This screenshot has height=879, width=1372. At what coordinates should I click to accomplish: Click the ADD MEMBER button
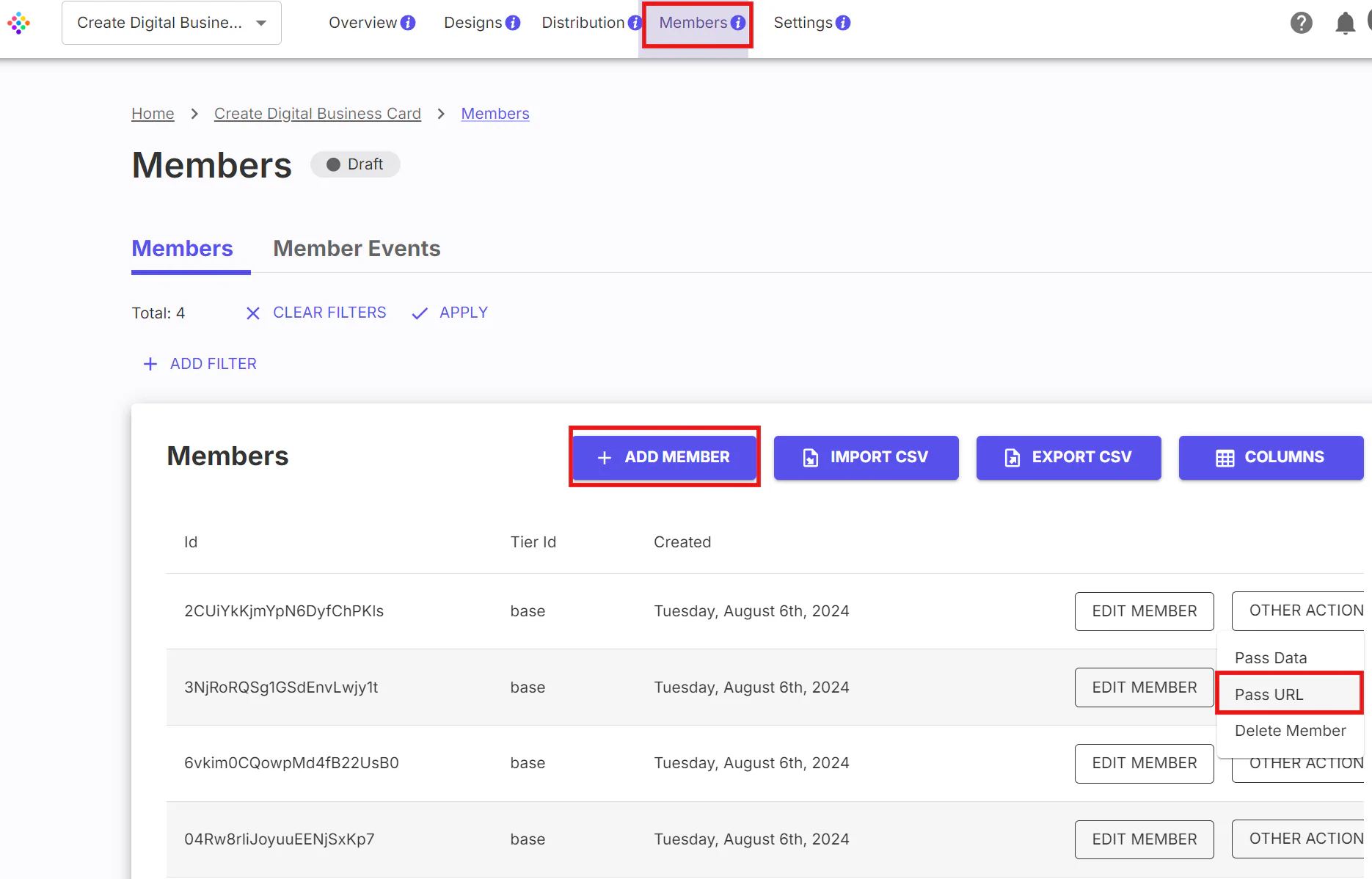point(664,457)
